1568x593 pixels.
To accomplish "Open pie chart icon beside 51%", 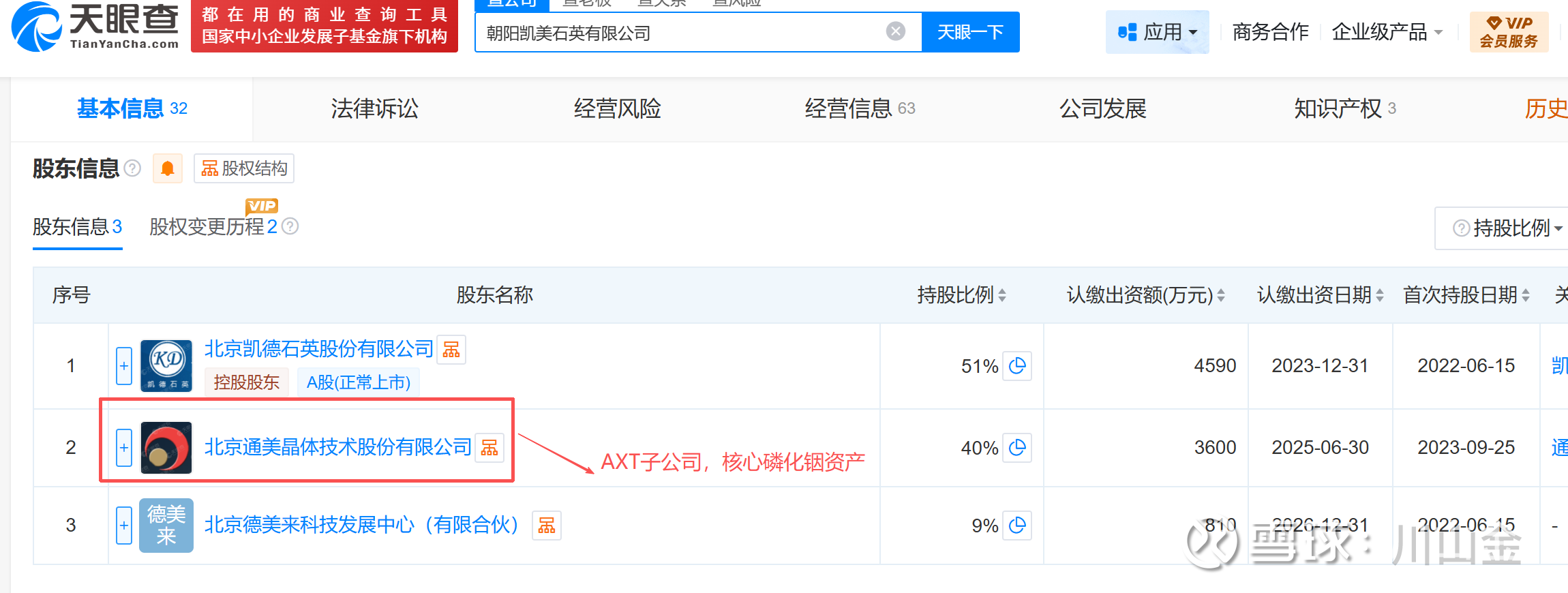I will point(1017,366).
